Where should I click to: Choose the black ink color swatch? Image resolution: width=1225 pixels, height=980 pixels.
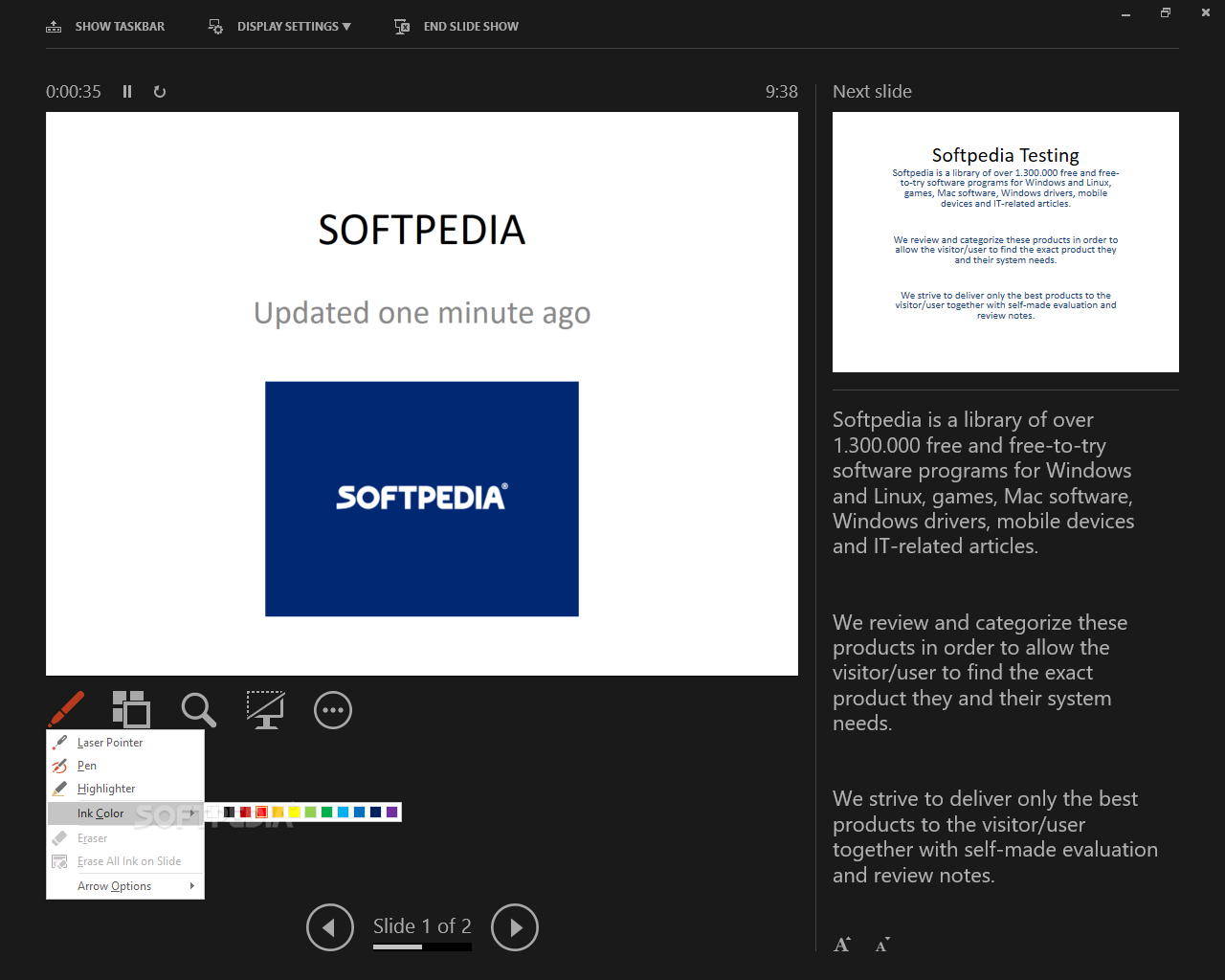tap(229, 812)
